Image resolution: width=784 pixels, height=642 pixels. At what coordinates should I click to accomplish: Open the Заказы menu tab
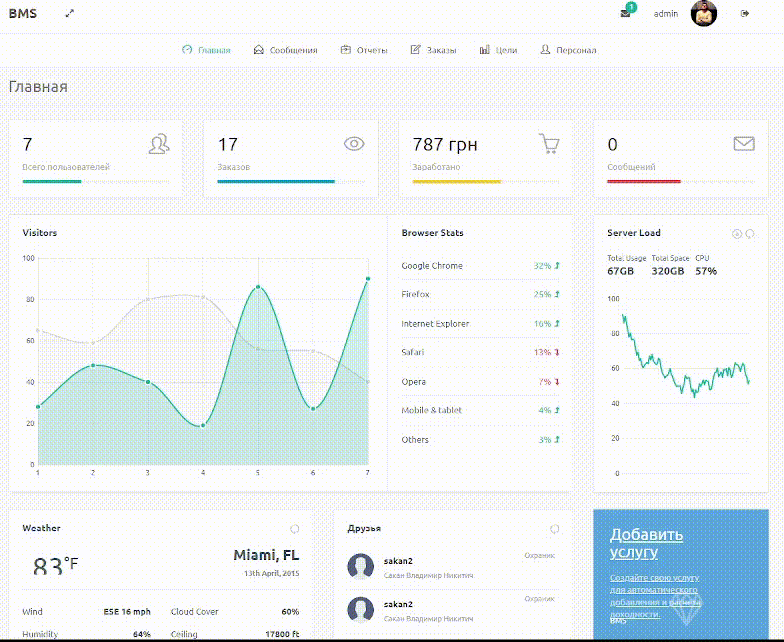click(x=433, y=50)
